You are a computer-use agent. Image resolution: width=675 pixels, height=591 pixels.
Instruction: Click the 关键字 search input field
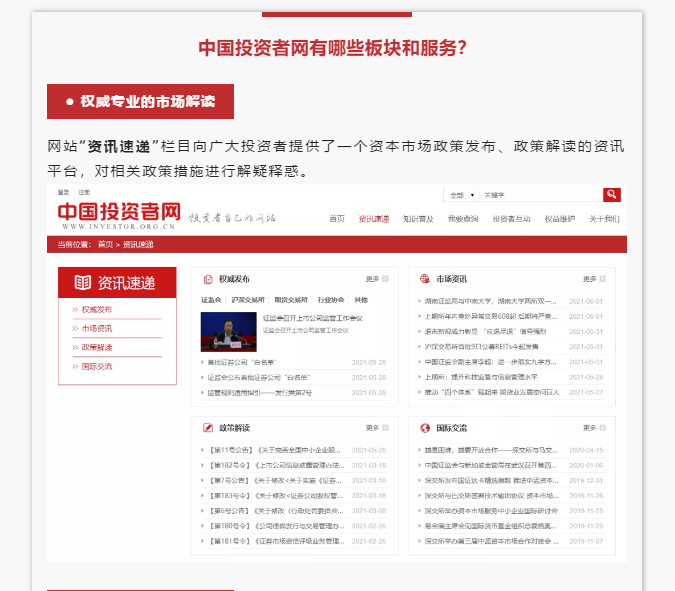(x=541, y=195)
